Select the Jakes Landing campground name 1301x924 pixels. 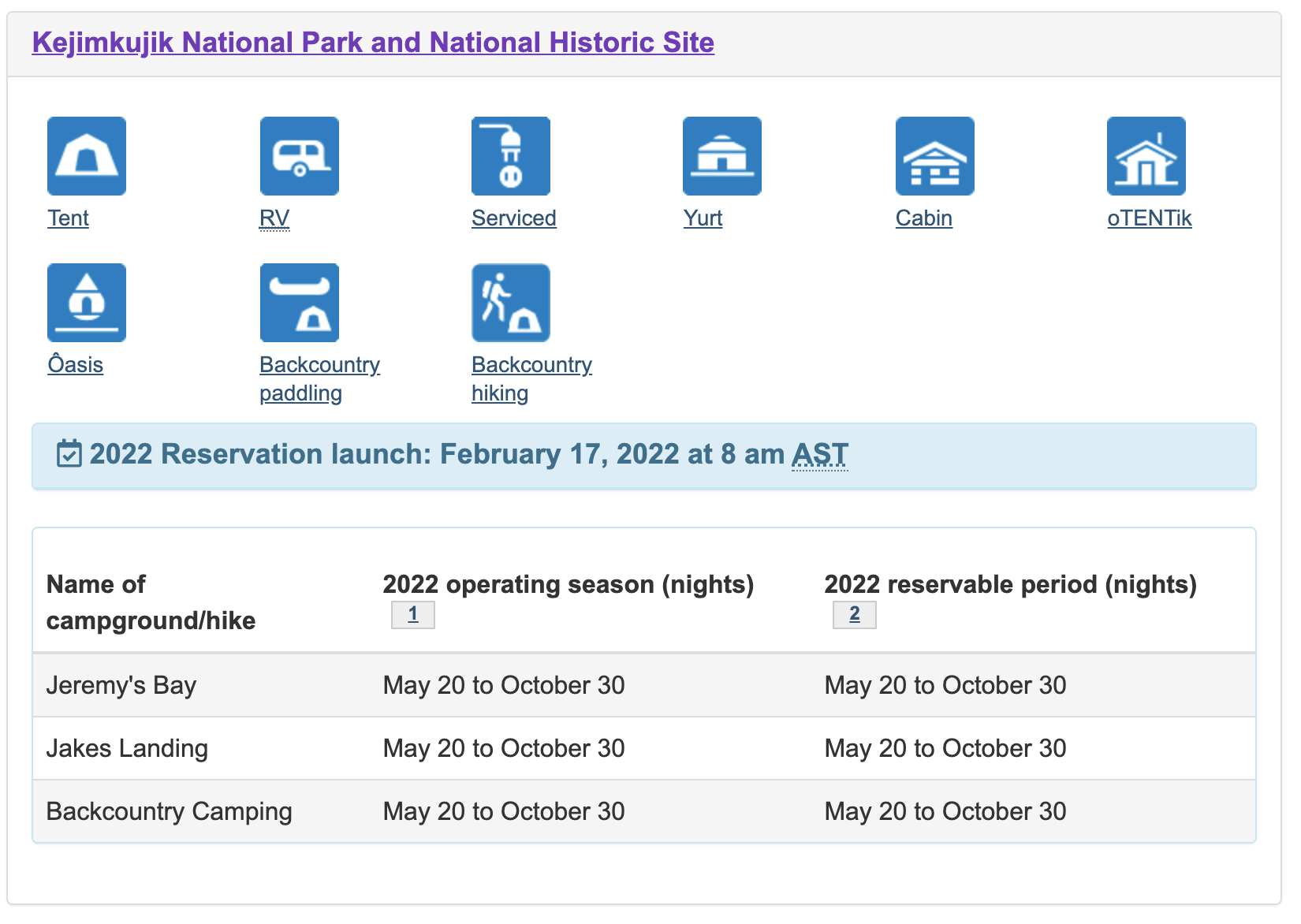tap(127, 748)
